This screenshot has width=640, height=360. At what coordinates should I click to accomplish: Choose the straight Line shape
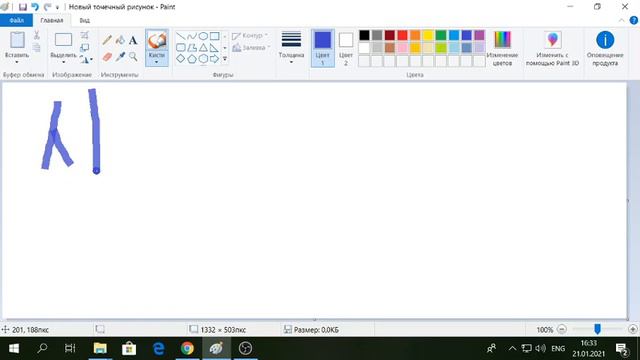point(180,36)
